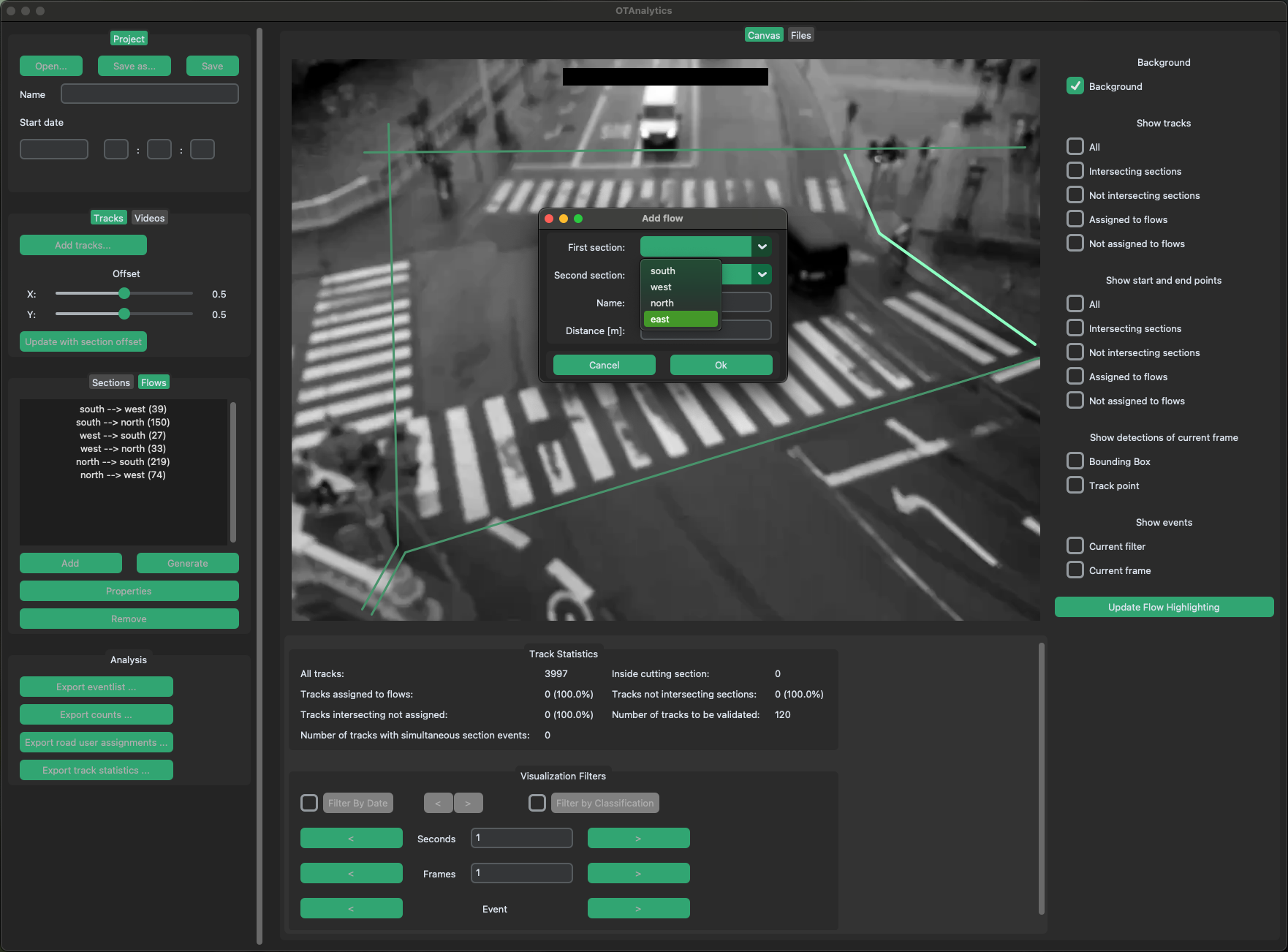Screen dimensions: 1288x952
Task: Click Ok in the Add flow dialog
Action: 721,365
